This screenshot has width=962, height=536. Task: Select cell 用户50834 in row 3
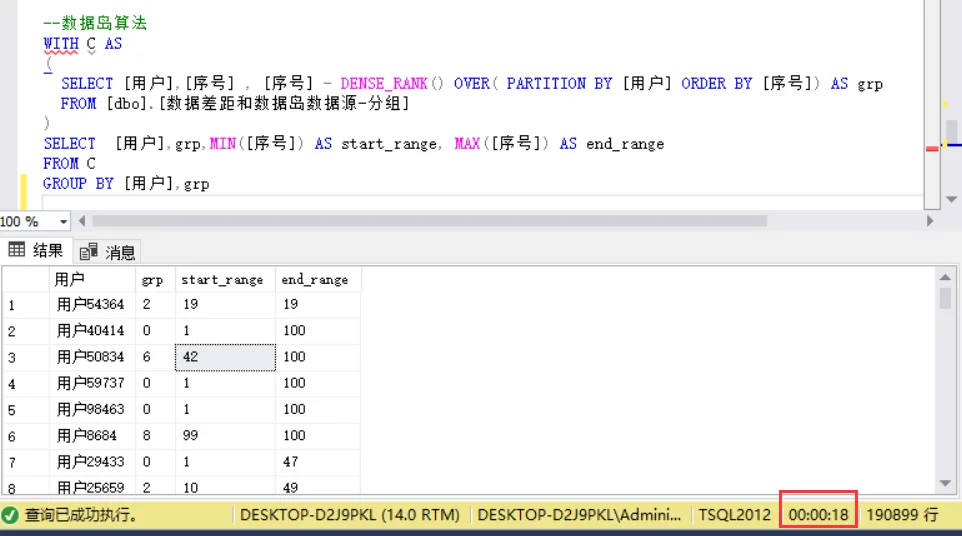click(92, 357)
